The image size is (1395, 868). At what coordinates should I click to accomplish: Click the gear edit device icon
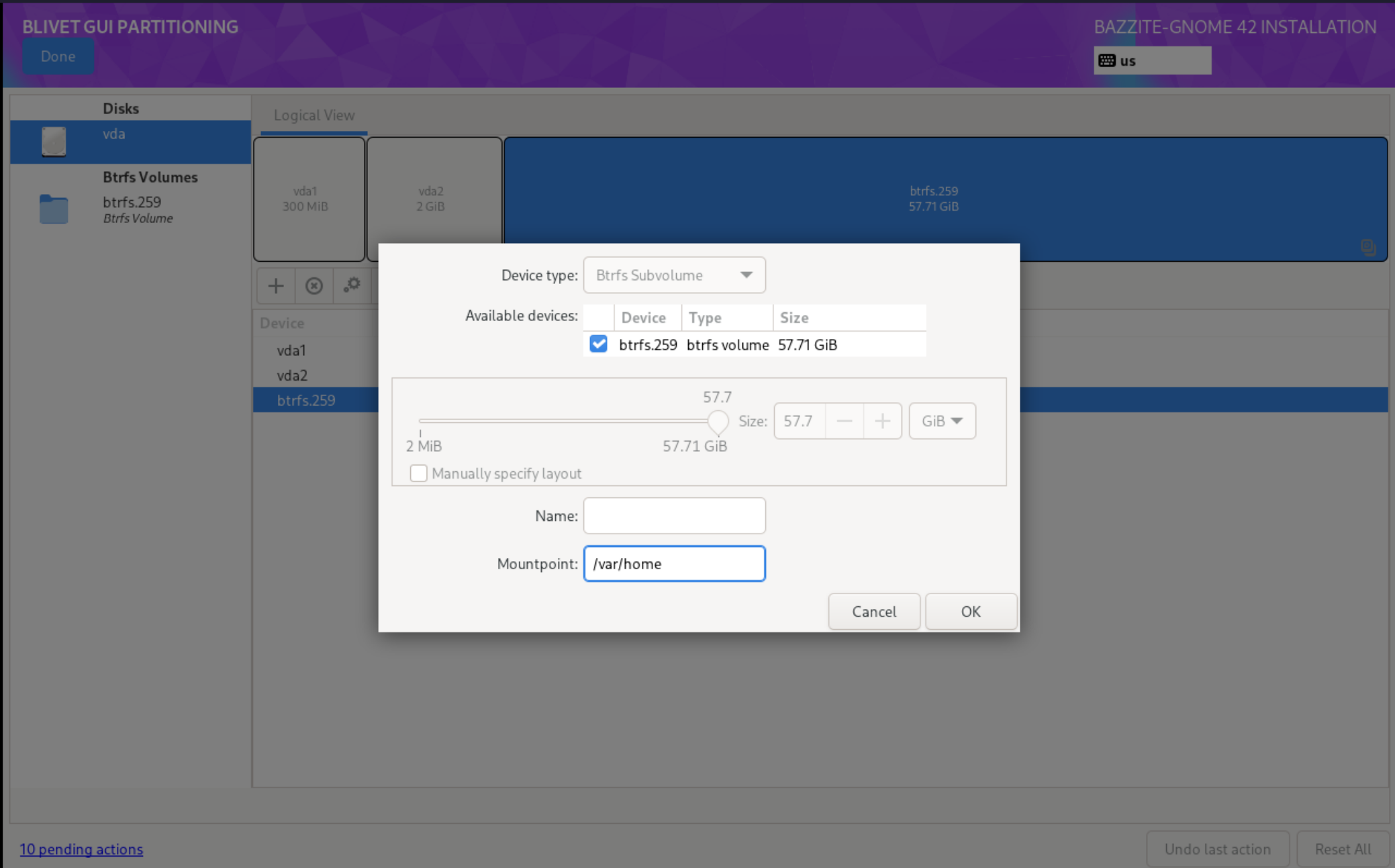coord(352,285)
